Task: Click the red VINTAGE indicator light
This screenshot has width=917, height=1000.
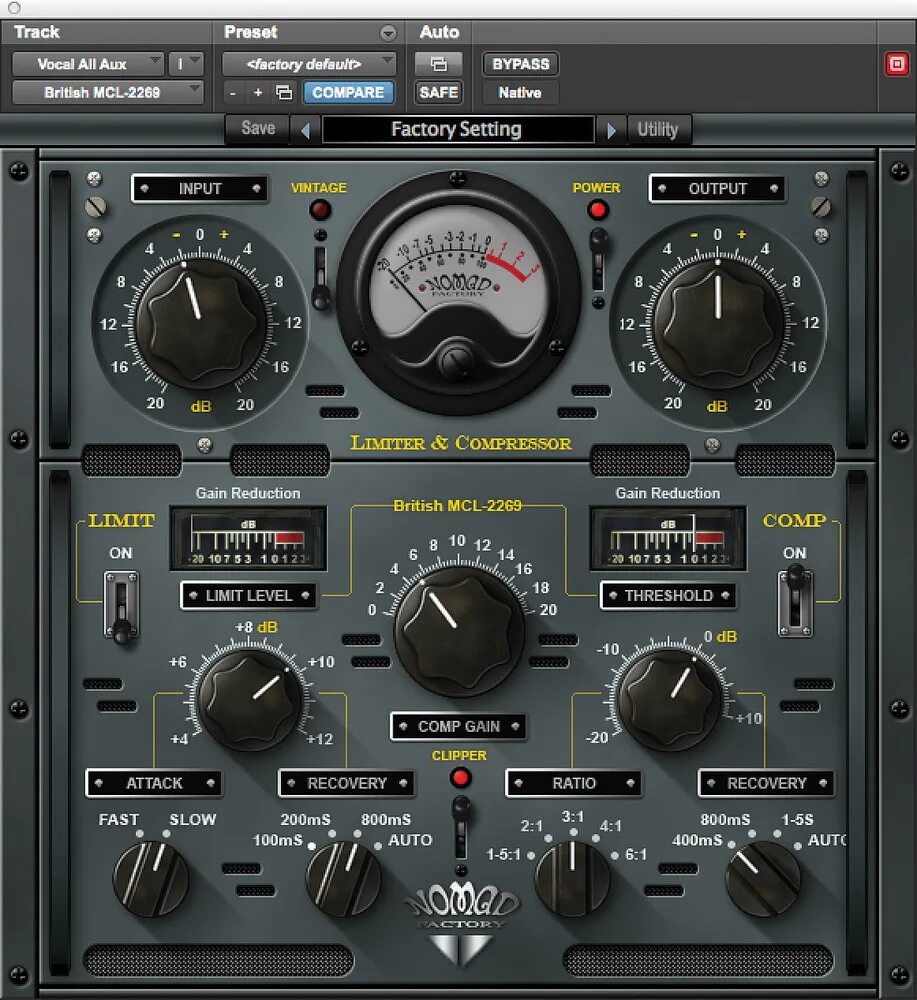Action: (x=320, y=210)
